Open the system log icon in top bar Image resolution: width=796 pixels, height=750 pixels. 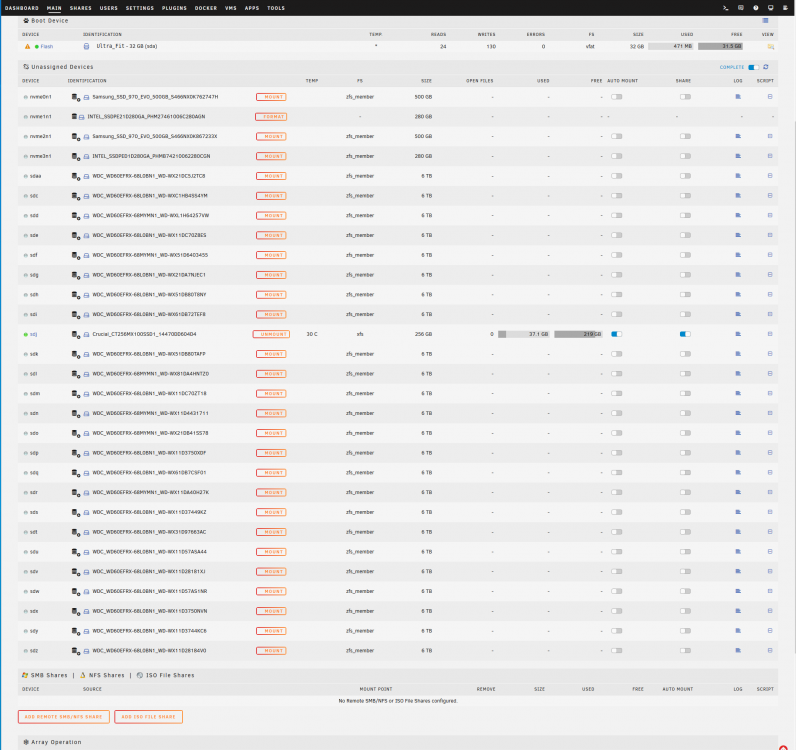point(785,8)
